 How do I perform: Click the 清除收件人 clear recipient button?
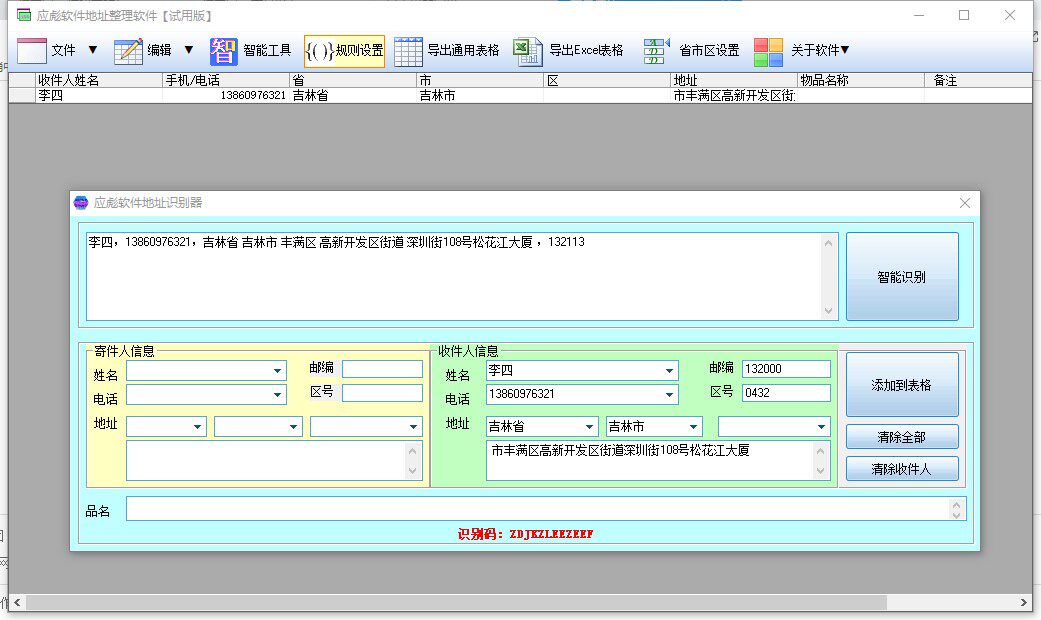click(x=901, y=467)
